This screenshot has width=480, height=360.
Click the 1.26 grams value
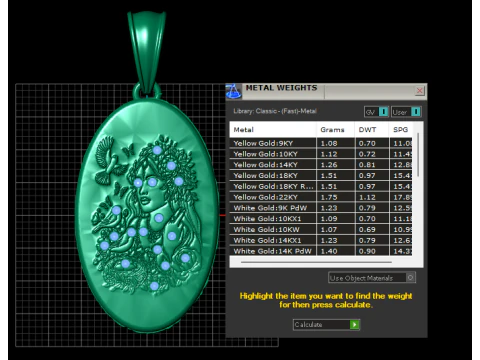[x=329, y=165]
